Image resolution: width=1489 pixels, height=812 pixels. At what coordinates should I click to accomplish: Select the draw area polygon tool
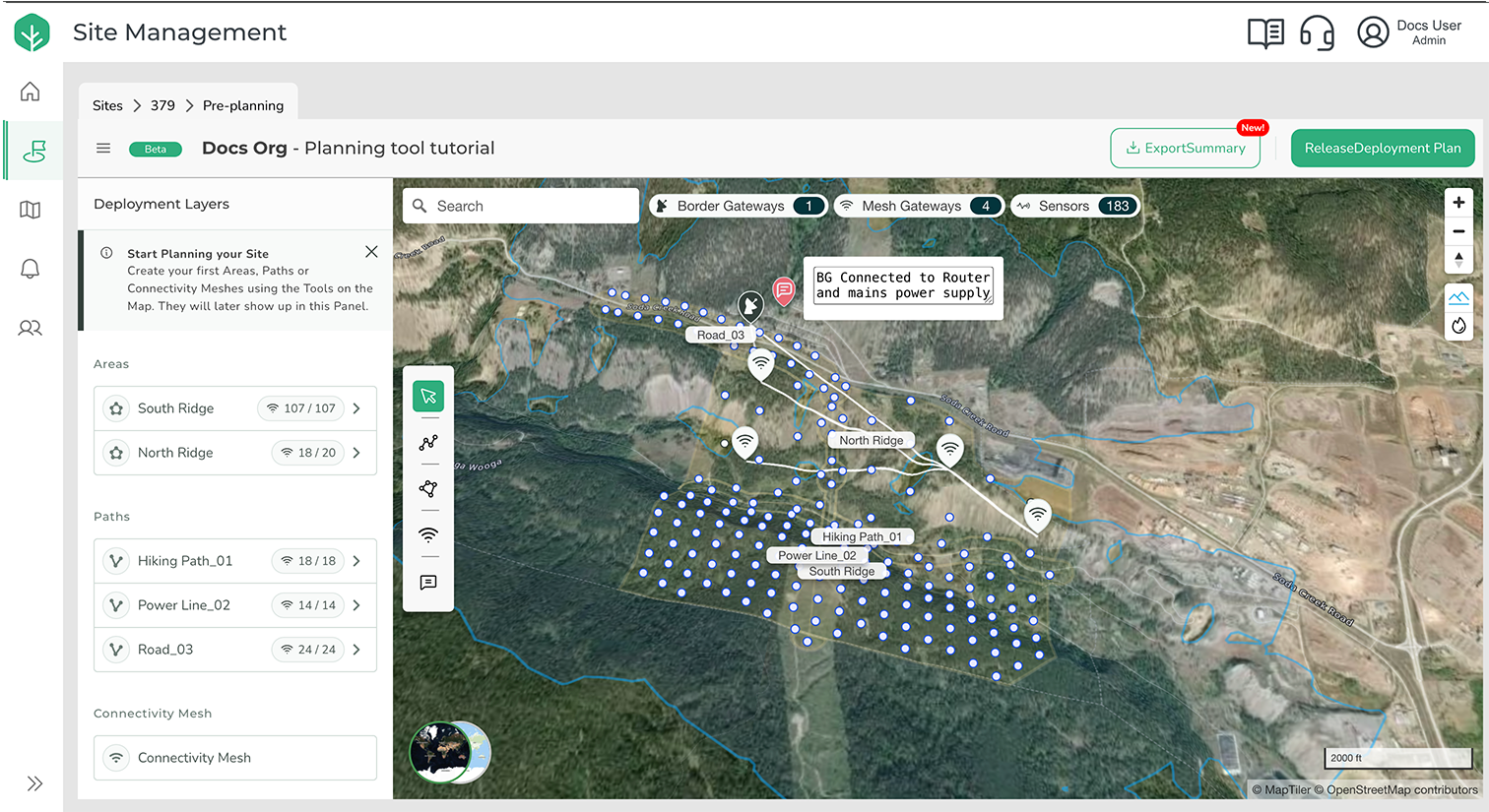tap(428, 489)
